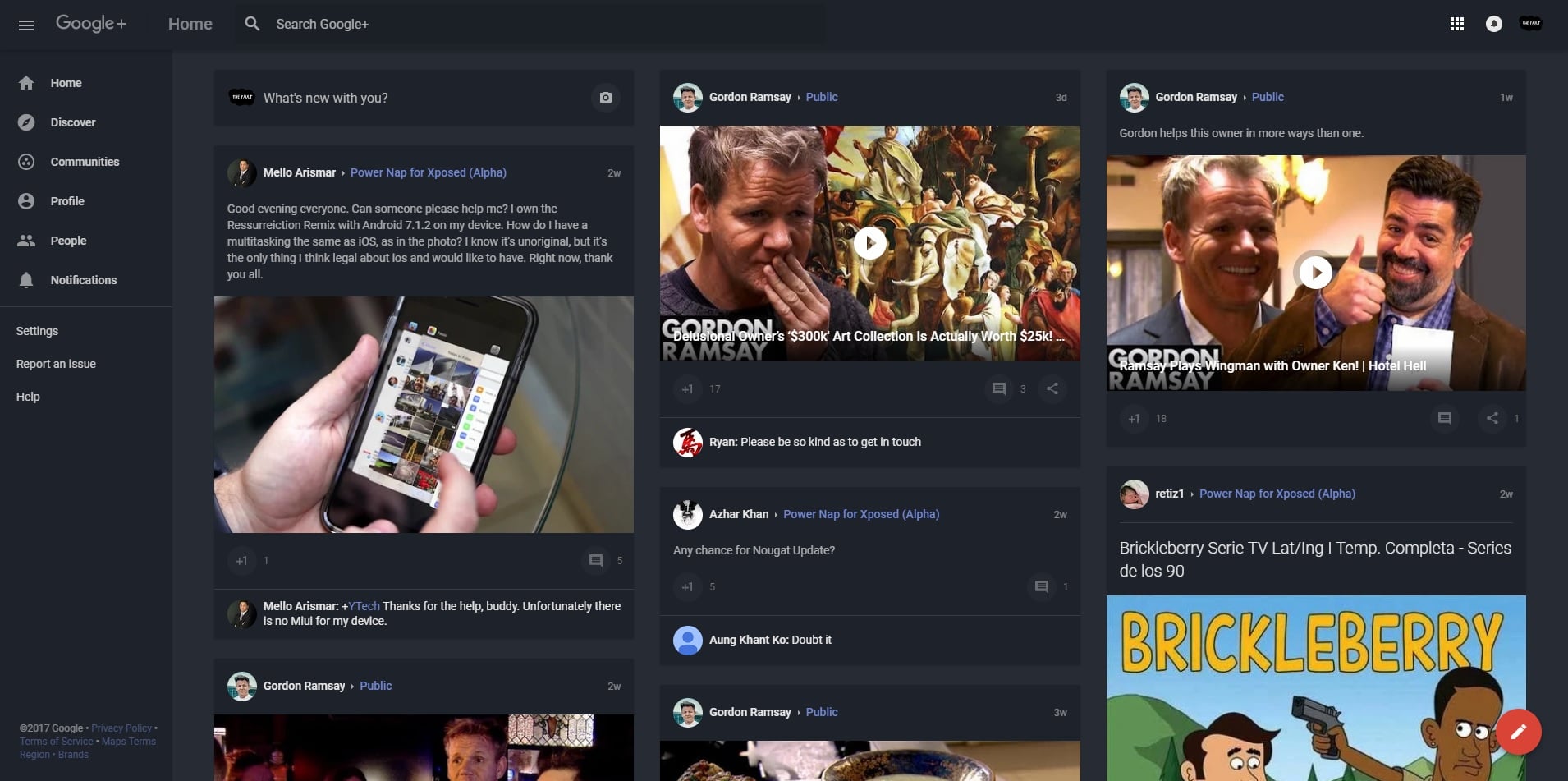Share the Art Collection video post
The height and width of the screenshot is (781, 1568).
(1052, 389)
